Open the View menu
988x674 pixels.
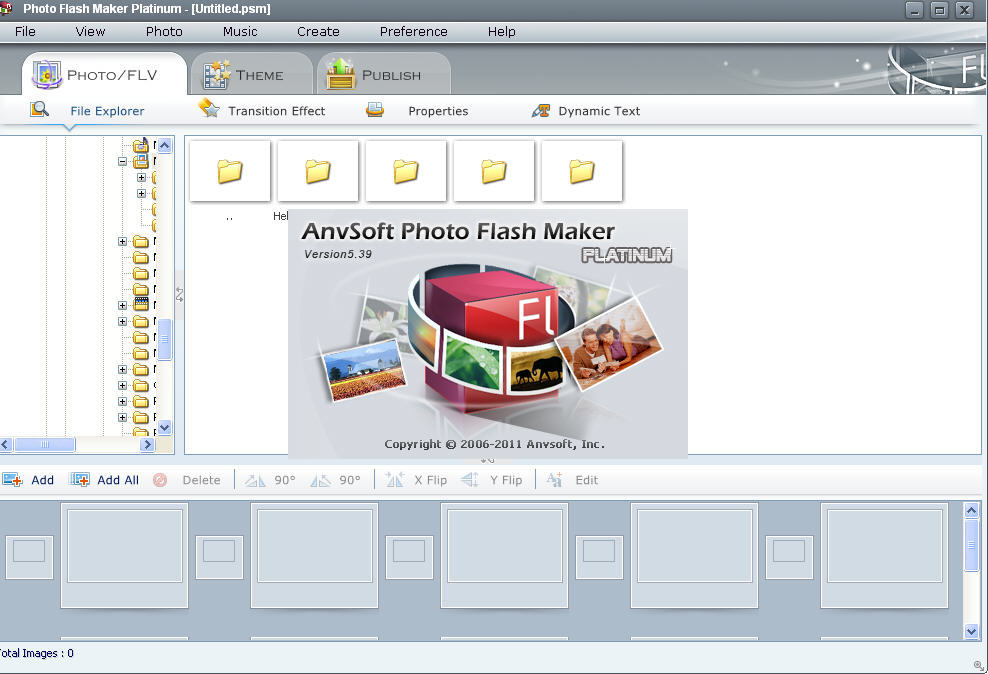click(90, 31)
